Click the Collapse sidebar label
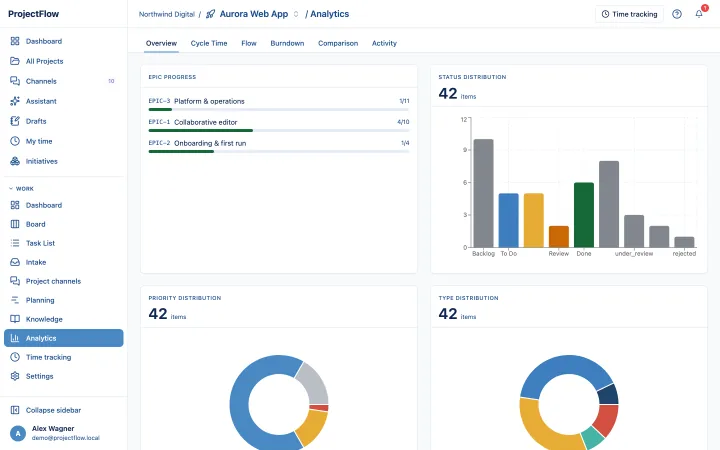This screenshot has height=450, width=720. point(53,410)
